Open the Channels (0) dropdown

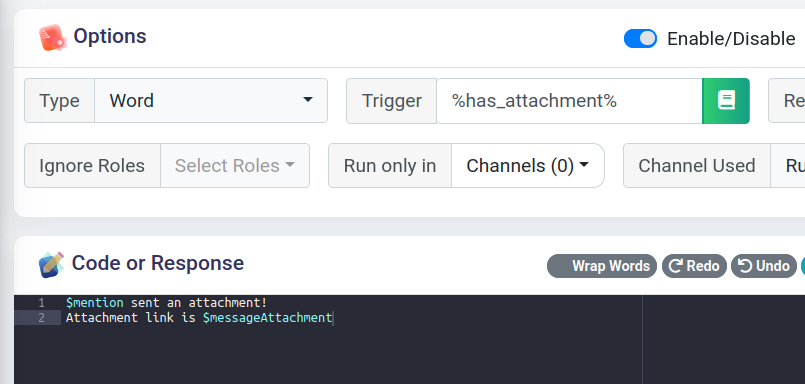pos(528,165)
